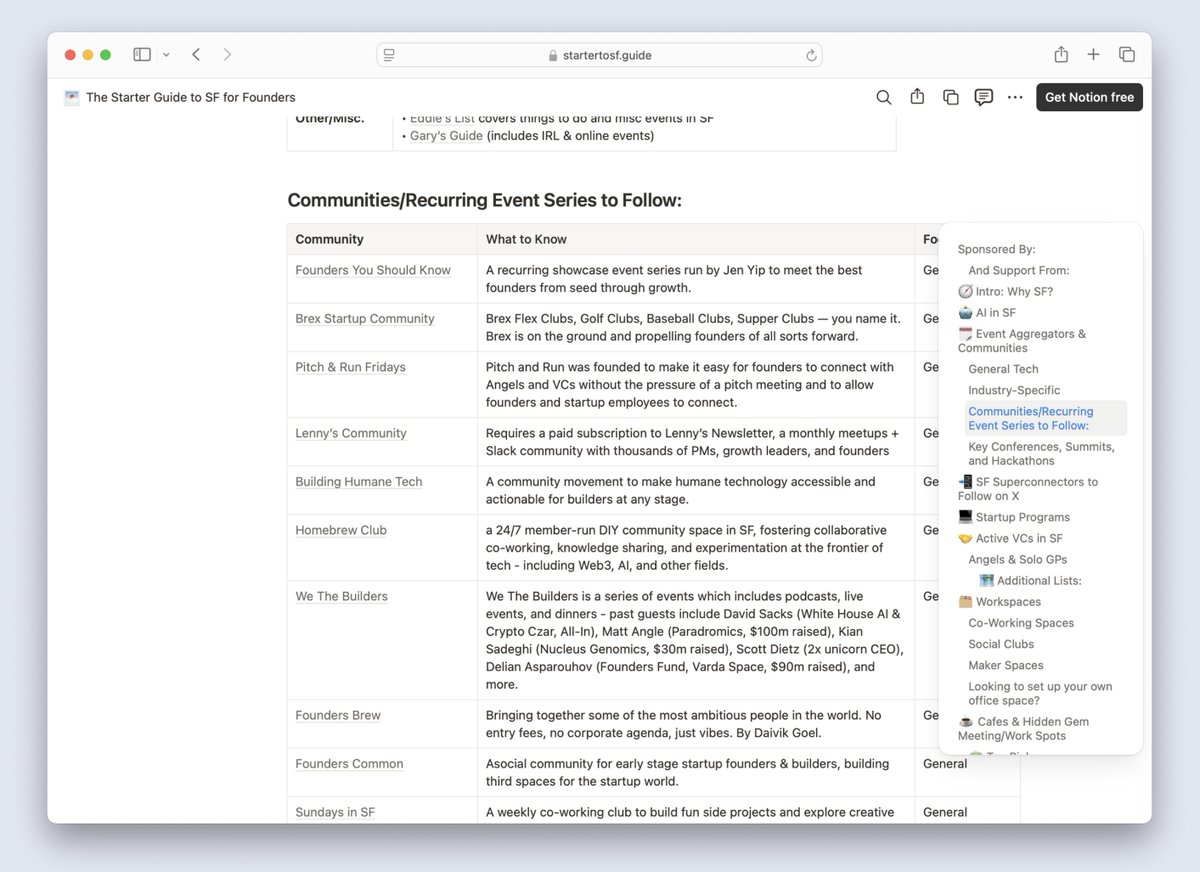Open Pitch & Run Fridays link
The height and width of the screenshot is (872, 1200).
[350, 367]
